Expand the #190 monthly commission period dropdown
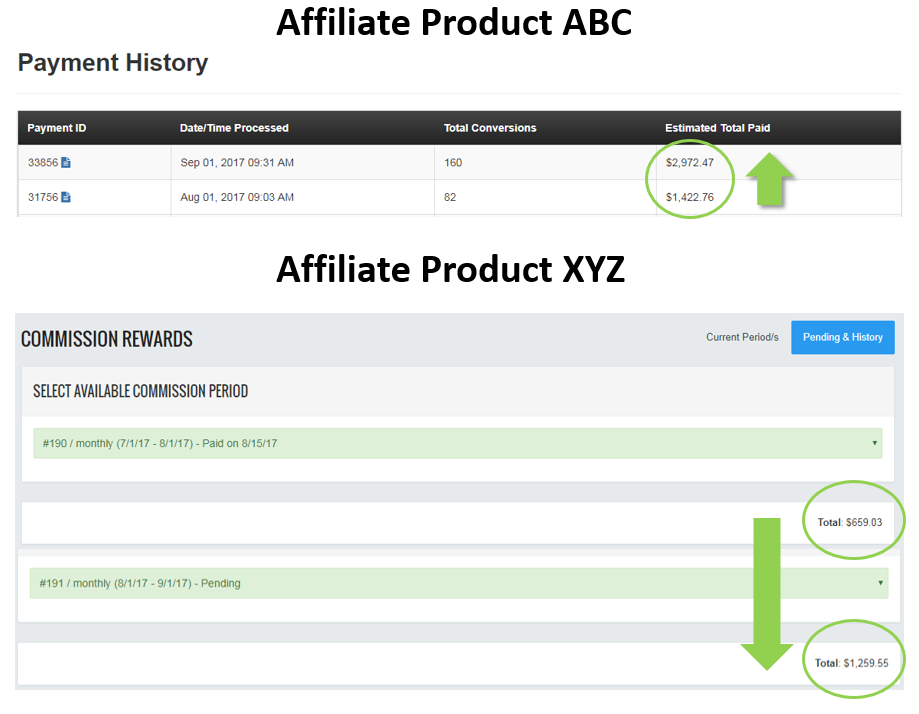The height and width of the screenshot is (714, 919). [x=457, y=443]
